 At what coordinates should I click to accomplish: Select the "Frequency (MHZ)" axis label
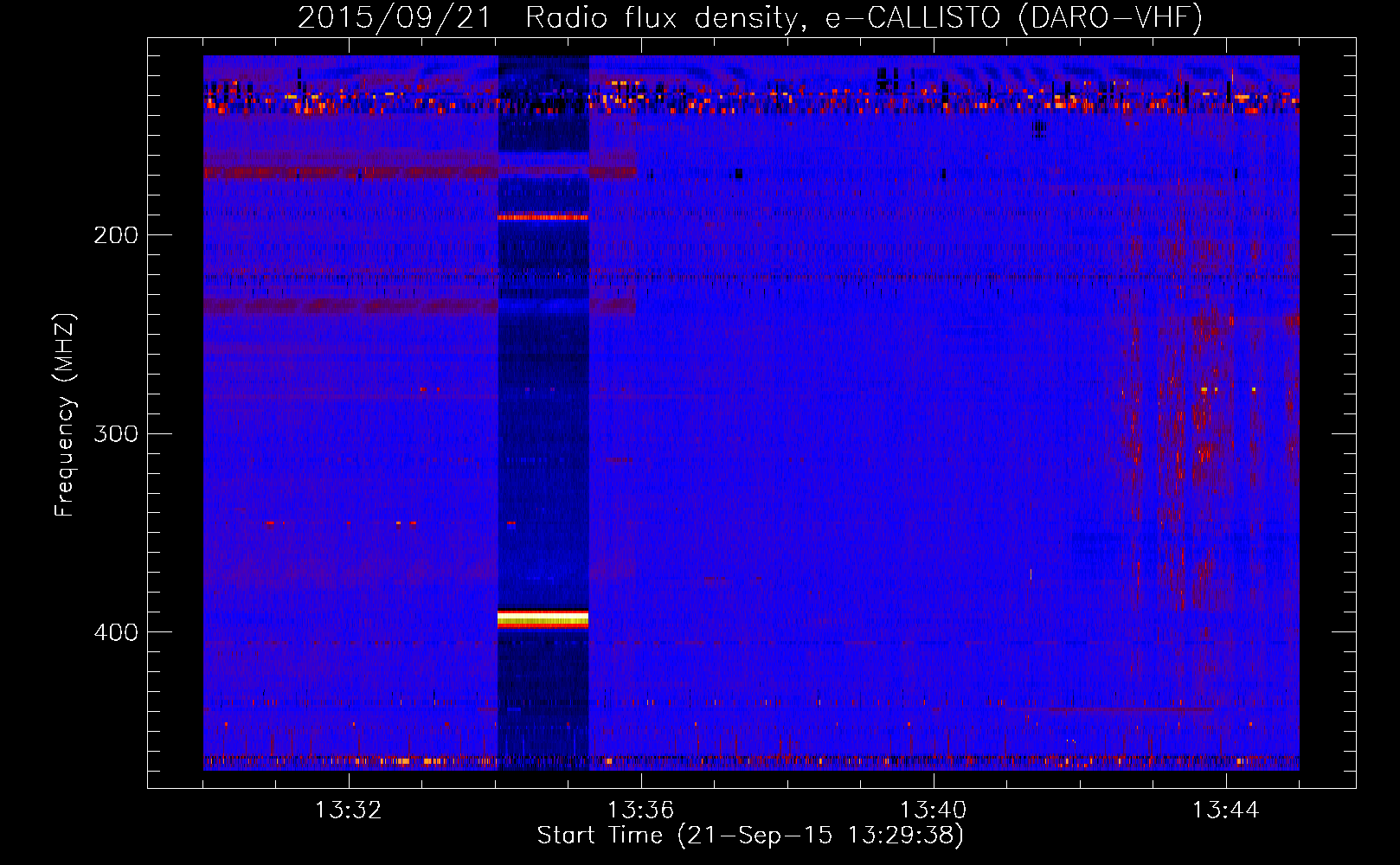click(65, 415)
